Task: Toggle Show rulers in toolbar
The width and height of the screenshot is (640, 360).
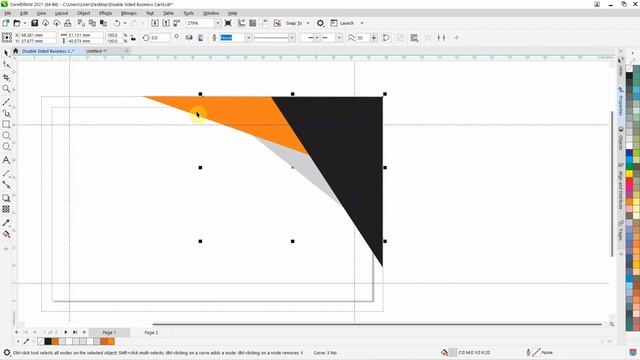Action: (x=242, y=23)
